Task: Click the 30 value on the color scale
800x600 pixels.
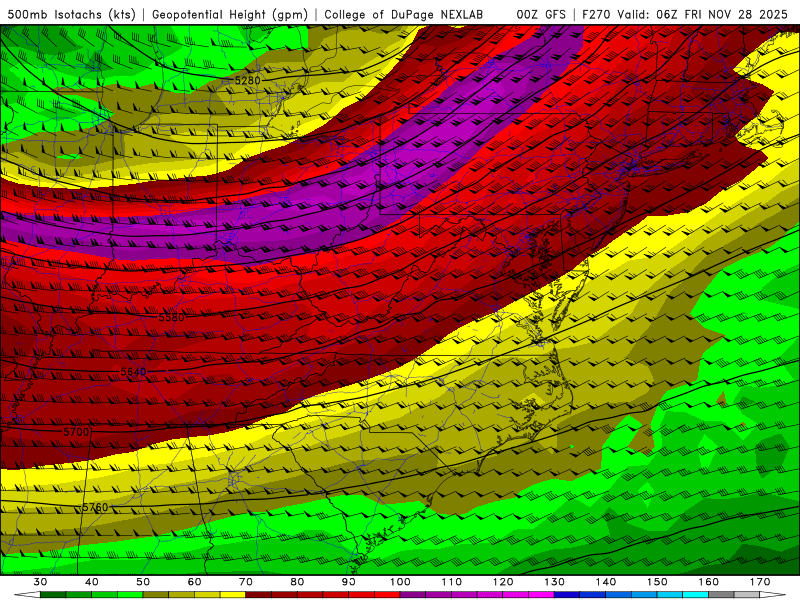Action: pyautogui.click(x=40, y=582)
